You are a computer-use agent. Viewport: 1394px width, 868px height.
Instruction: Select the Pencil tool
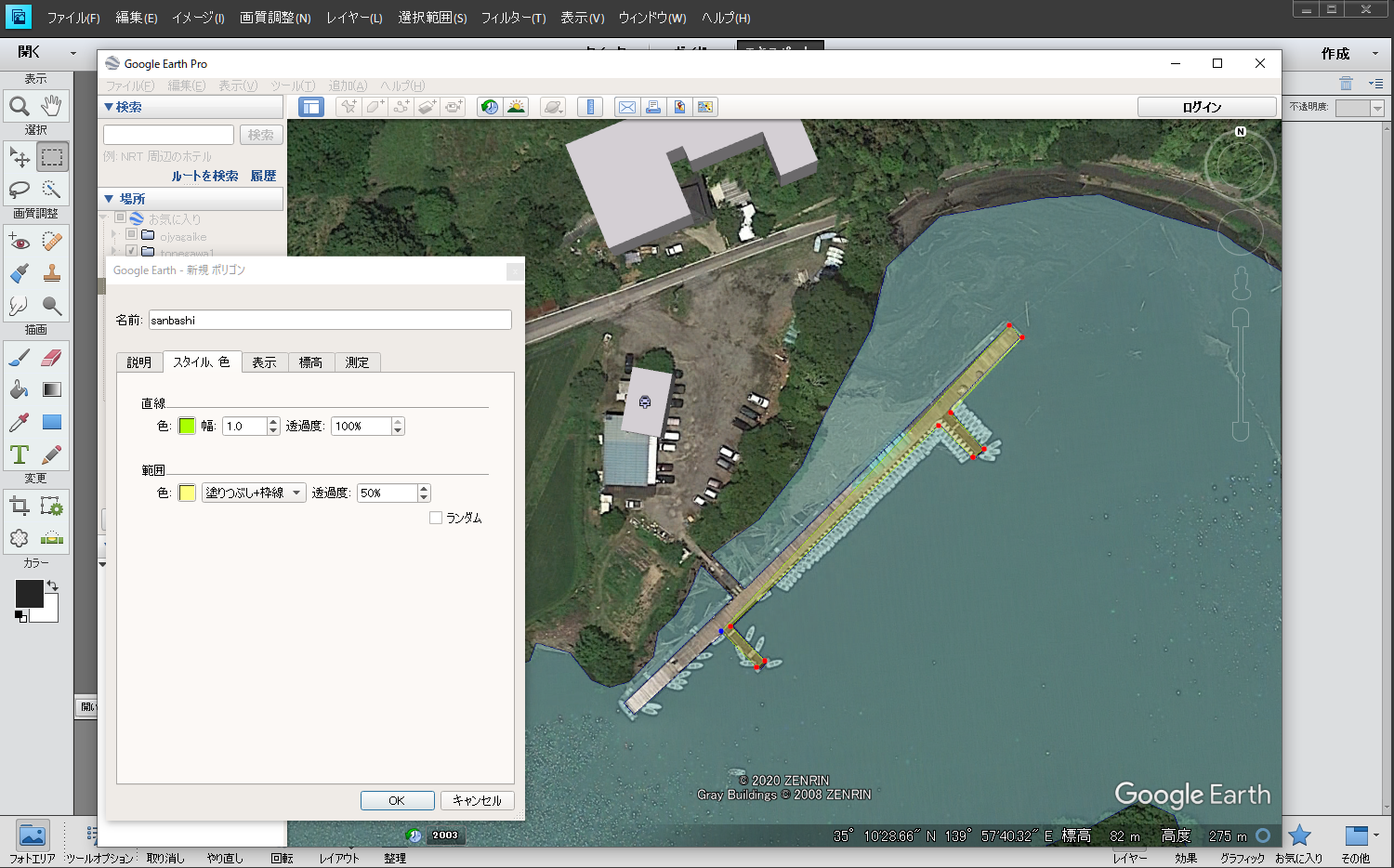point(52,454)
